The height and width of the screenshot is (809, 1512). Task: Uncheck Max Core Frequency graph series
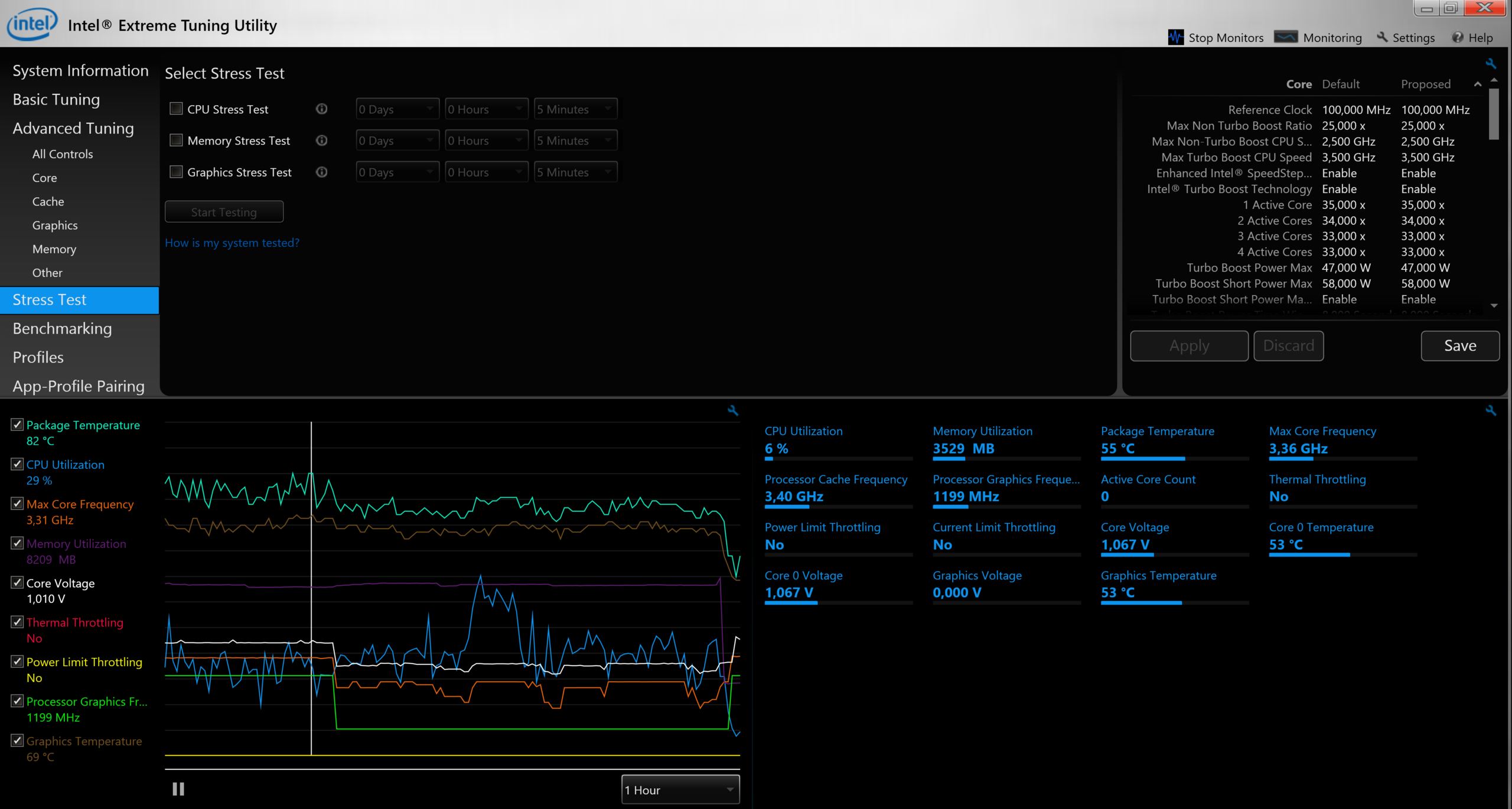pyautogui.click(x=17, y=504)
